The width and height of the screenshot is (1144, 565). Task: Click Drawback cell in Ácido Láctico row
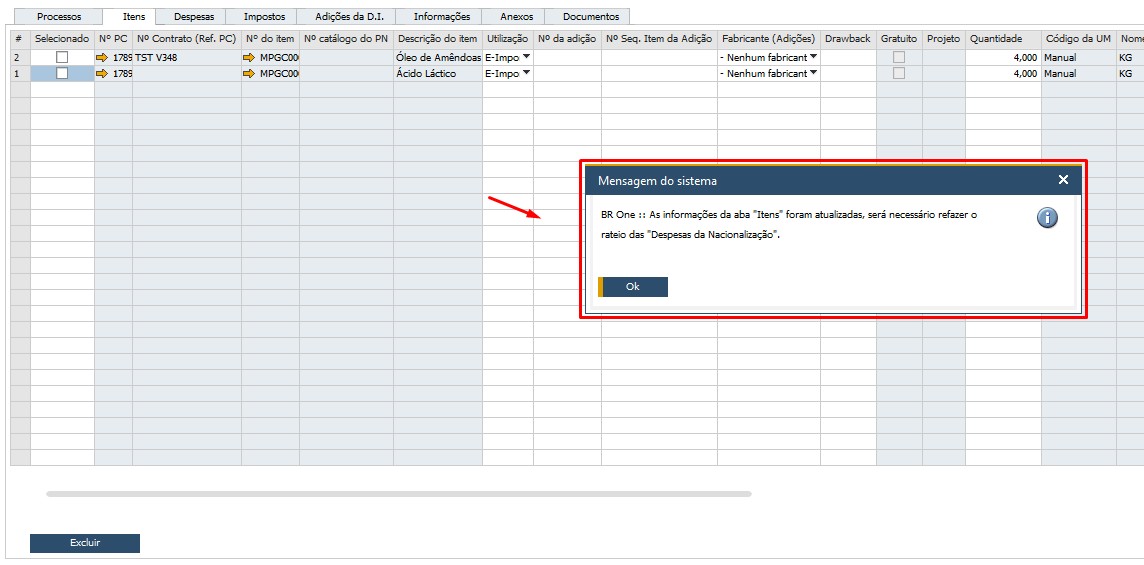(848, 73)
